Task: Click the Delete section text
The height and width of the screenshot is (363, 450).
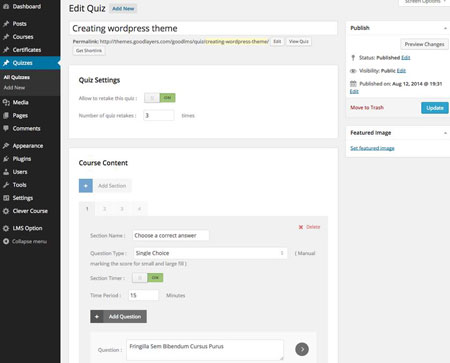Action: (x=313, y=227)
